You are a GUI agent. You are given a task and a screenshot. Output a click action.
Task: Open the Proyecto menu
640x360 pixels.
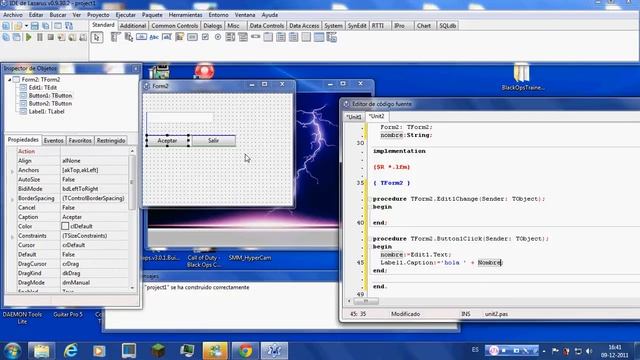98,15
